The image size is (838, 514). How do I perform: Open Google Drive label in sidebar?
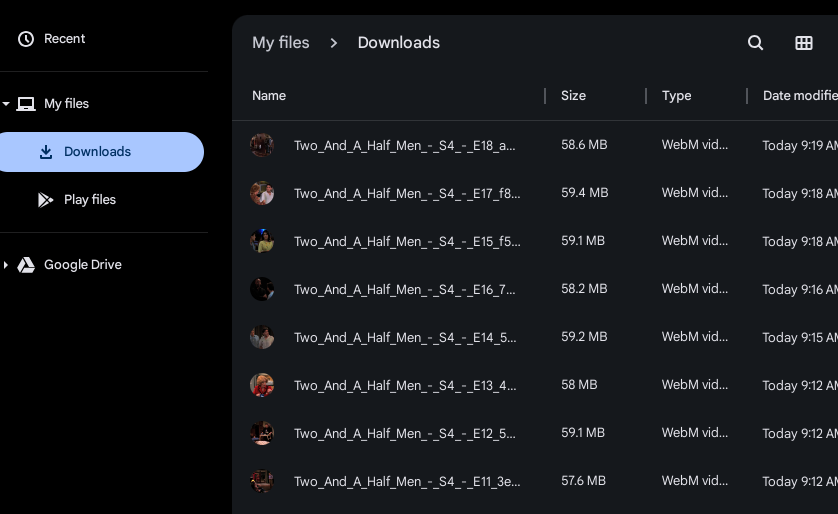83,265
